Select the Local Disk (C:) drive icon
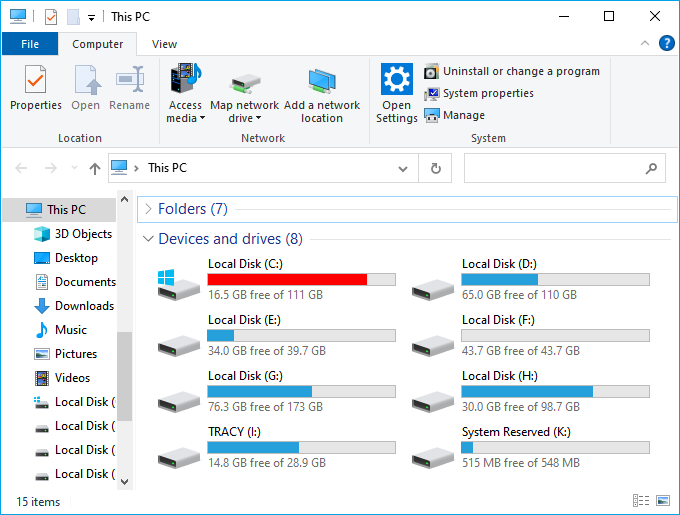The image size is (680, 515). [178, 281]
